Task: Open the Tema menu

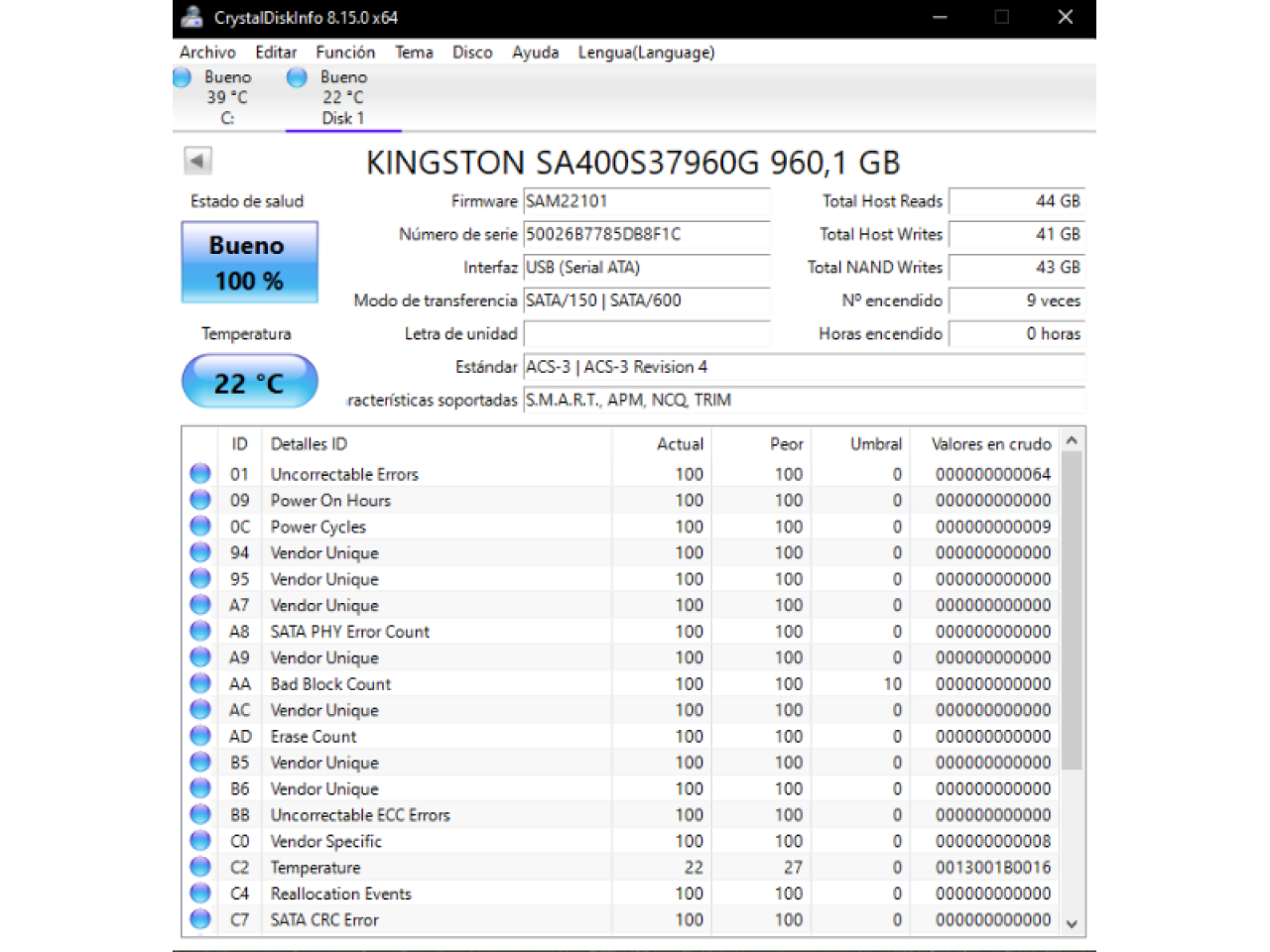Action: (x=414, y=53)
